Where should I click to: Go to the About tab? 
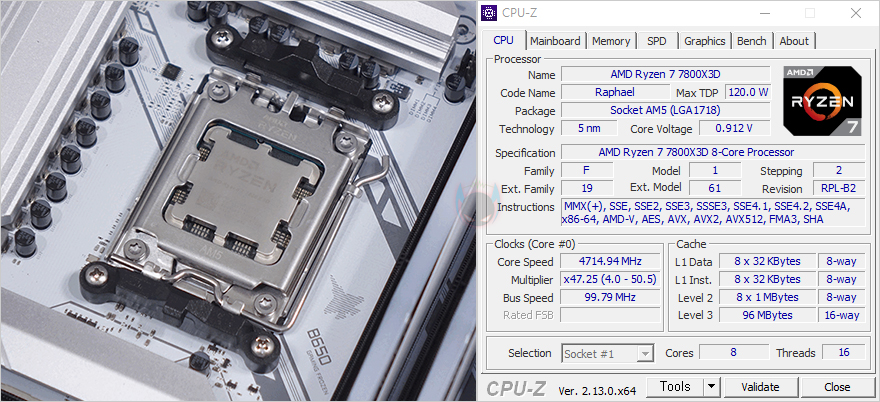(794, 41)
